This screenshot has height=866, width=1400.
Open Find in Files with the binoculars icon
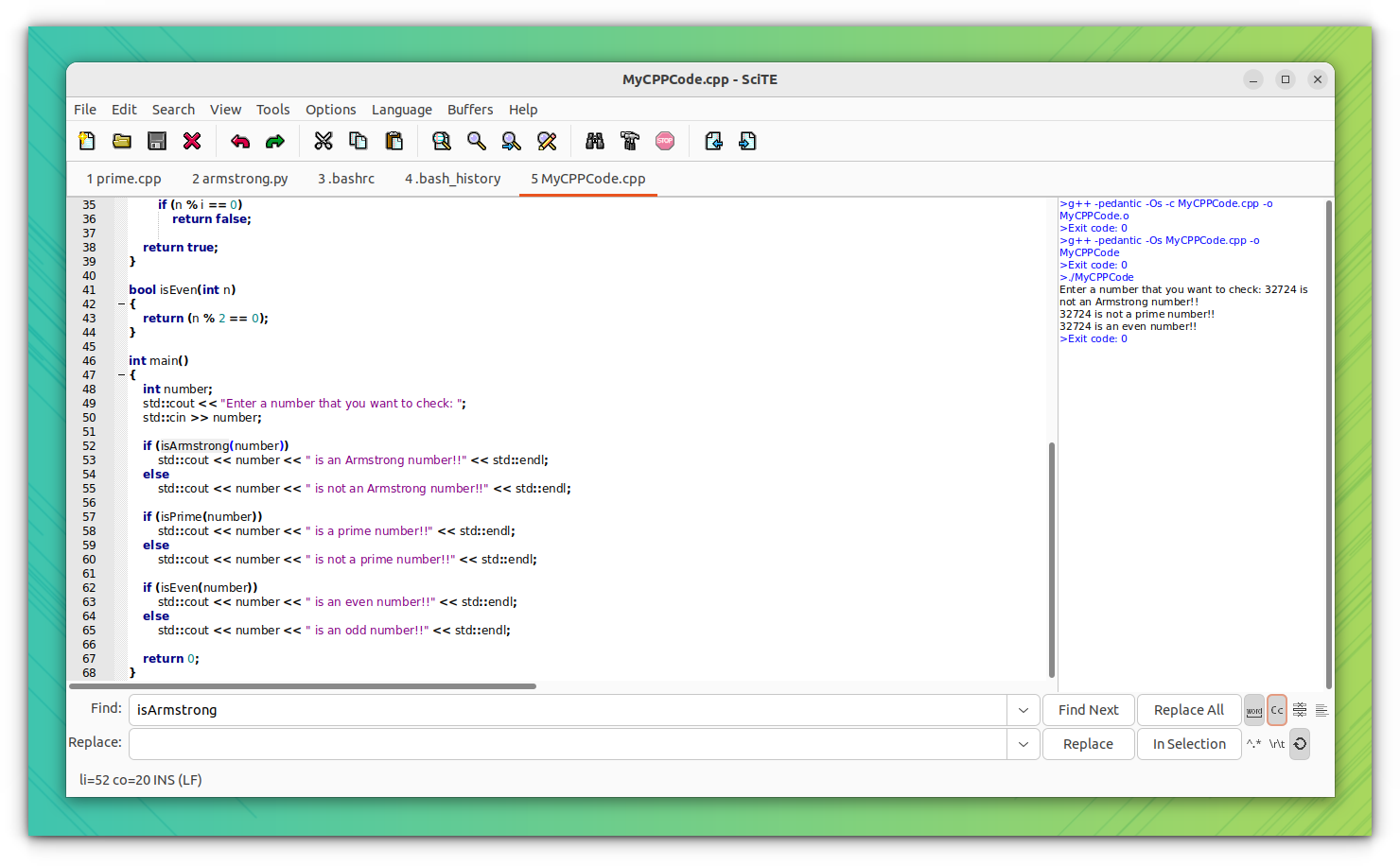tap(595, 140)
